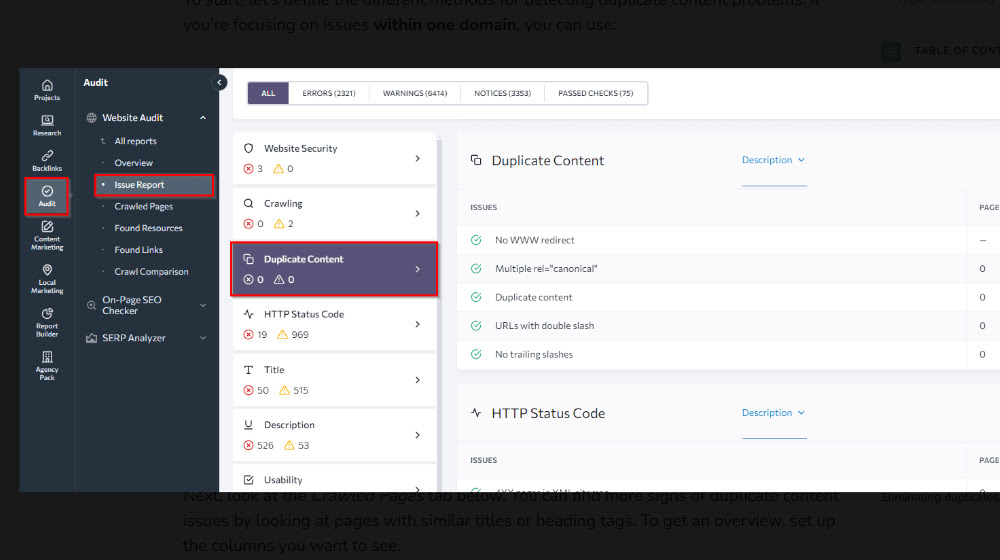Open the Backlinks section icon
Viewport: 1000px width, 560px height.
point(47,161)
